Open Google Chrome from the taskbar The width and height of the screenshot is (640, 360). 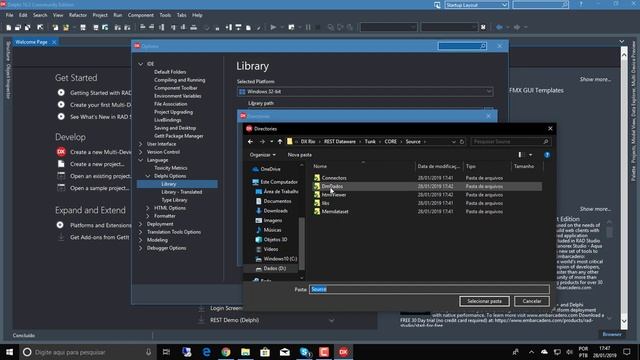(226, 352)
